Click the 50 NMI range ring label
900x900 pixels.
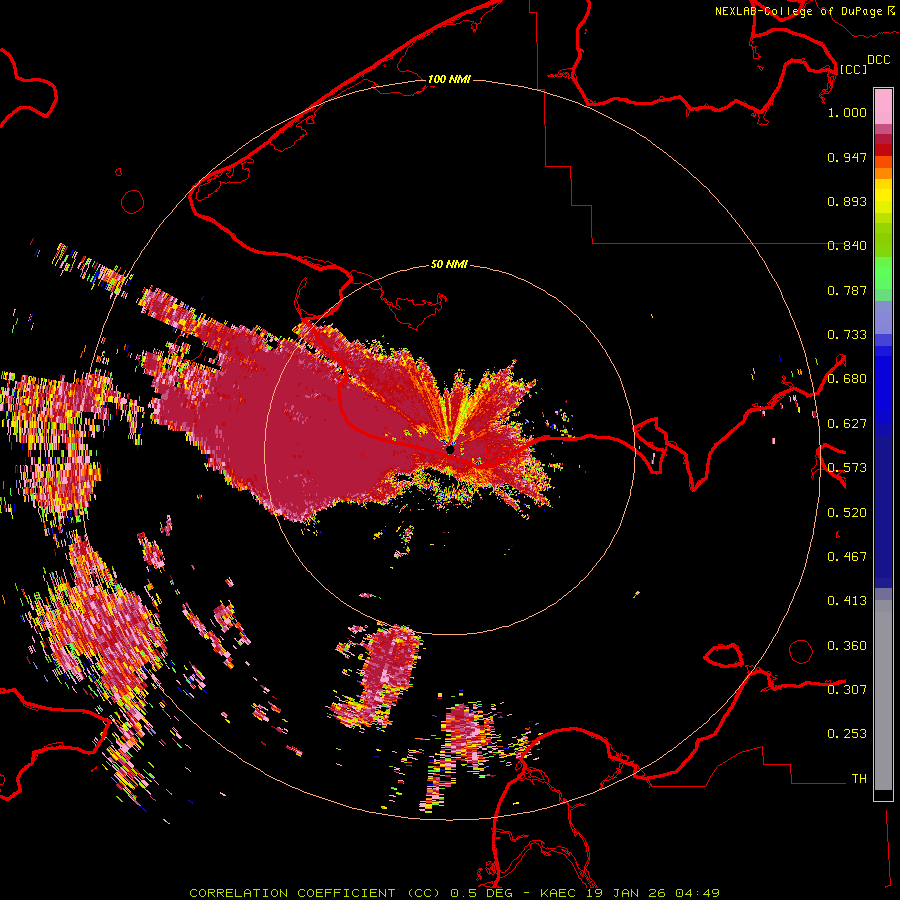coord(449,264)
